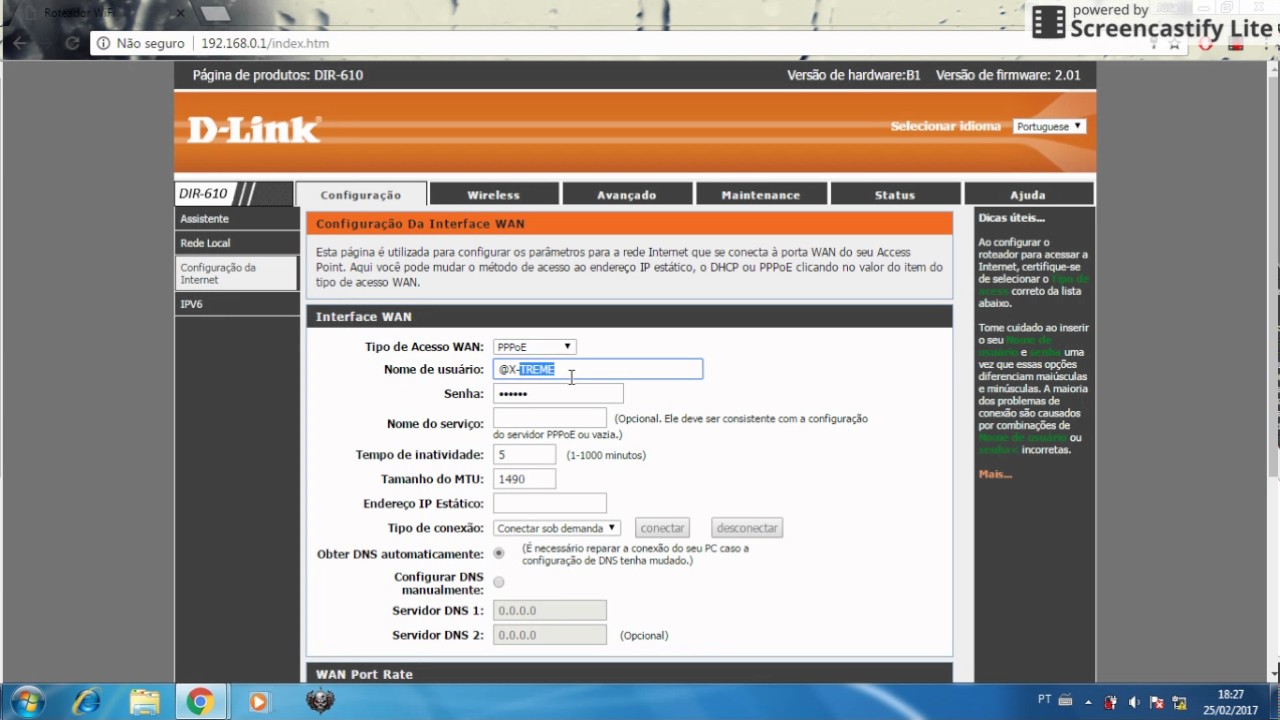The image size is (1280, 720).
Task: Open the Tipo de Acesso WAN dropdown
Action: [534, 347]
